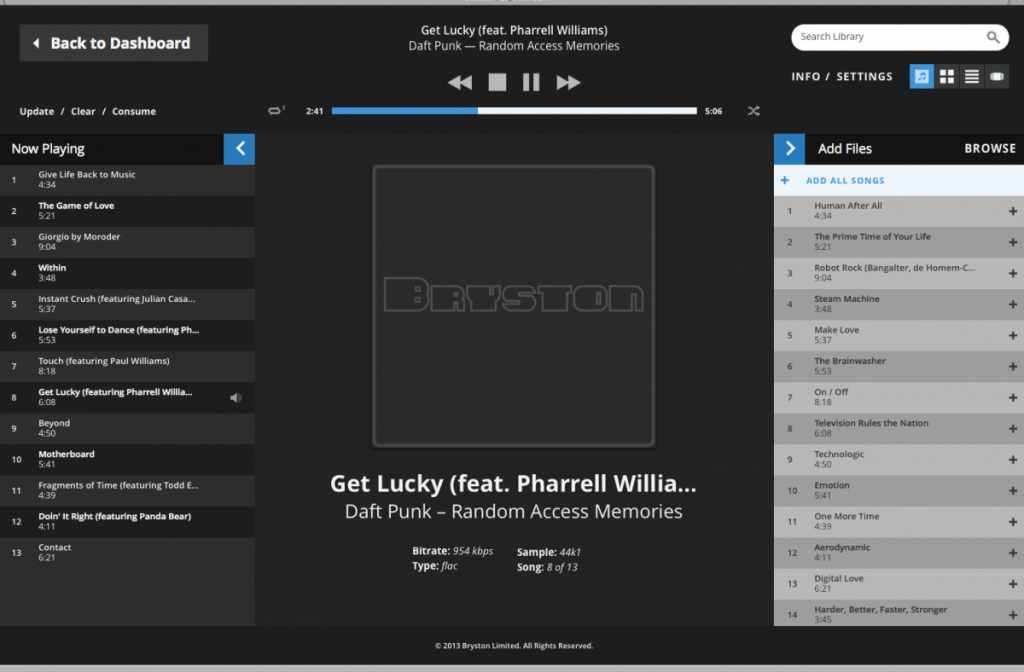This screenshot has width=1024, height=672.
Task: Add Digital Love using plus icon
Action: click(x=1012, y=584)
